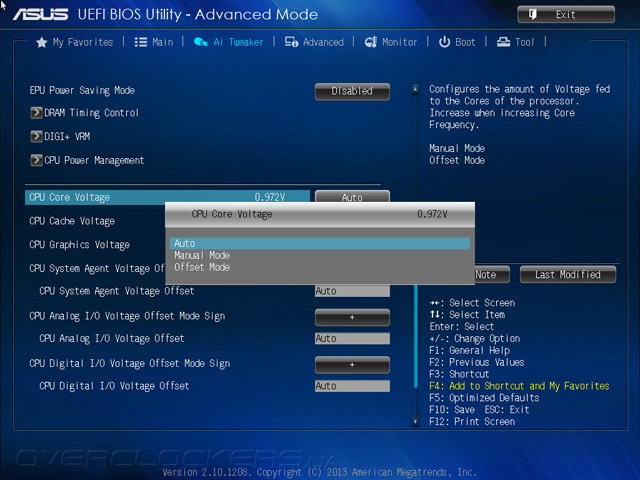Click CPU Analog I/O Voltage Offset field

352,338
